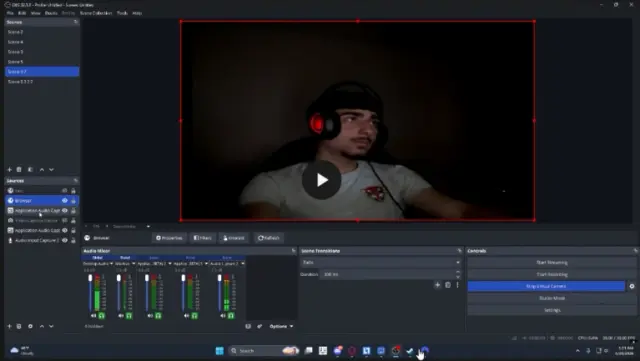Image resolution: width=640 pixels, height=361 pixels.
Task: Adjust Desktop Audio volume fader
Action: pos(90,278)
